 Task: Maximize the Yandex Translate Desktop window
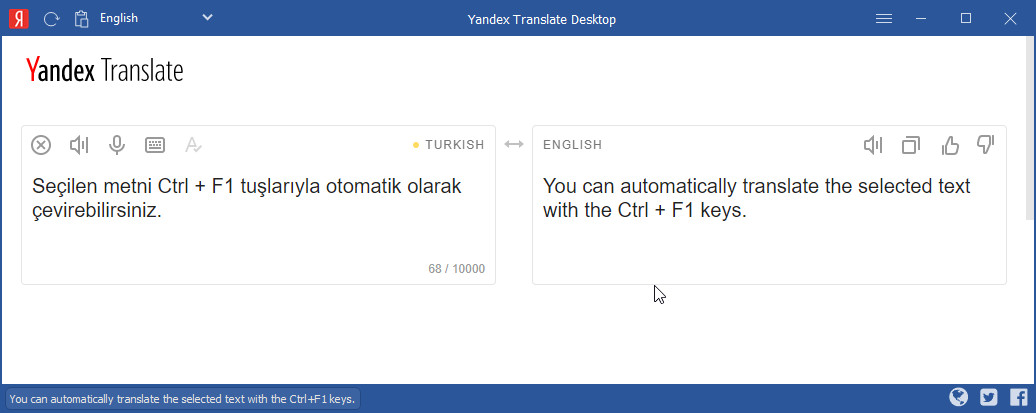(966, 19)
